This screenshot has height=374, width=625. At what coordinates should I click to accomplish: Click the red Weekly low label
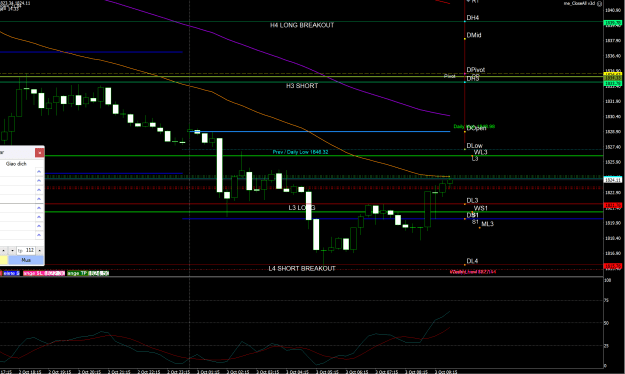pos(473,272)
